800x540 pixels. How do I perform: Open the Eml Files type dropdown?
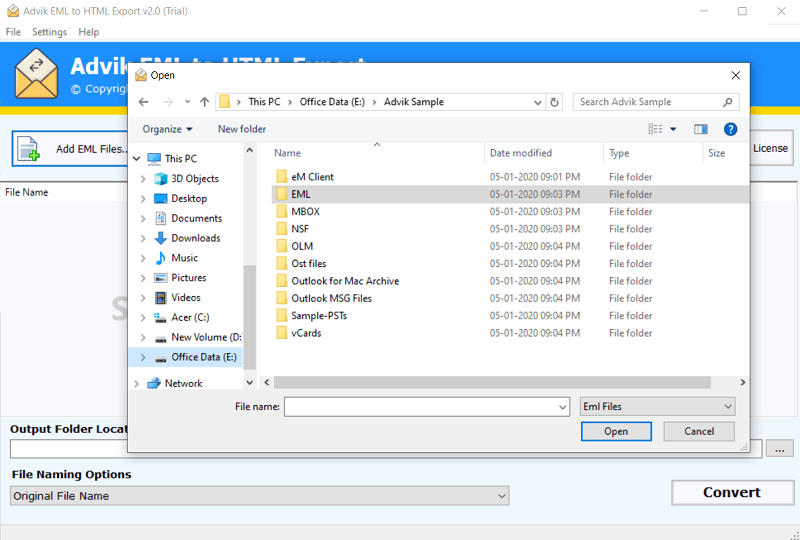coord(658,407)
